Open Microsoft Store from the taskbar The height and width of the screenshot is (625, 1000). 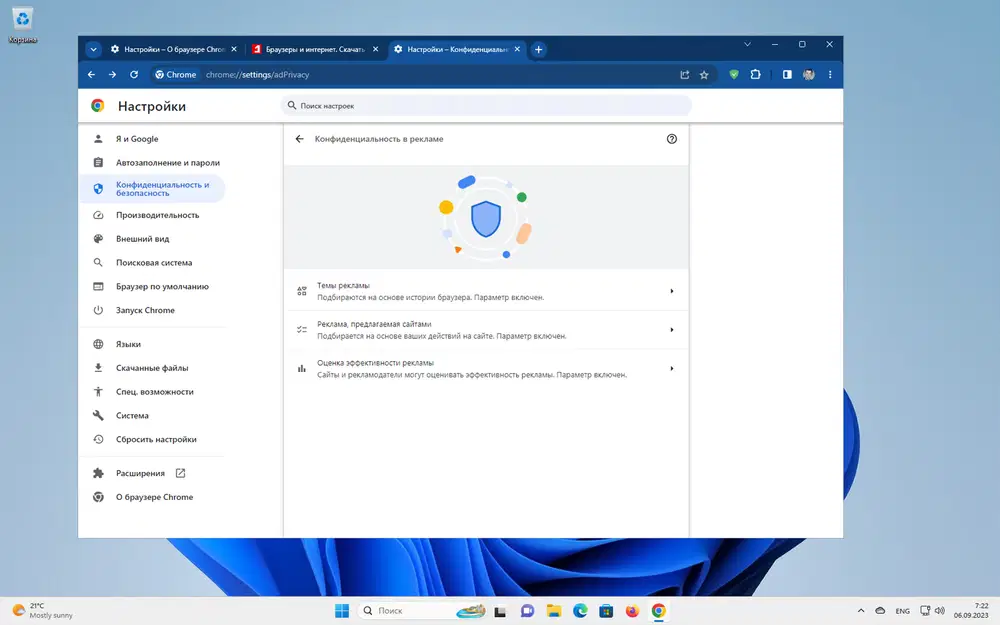(606, 611)
